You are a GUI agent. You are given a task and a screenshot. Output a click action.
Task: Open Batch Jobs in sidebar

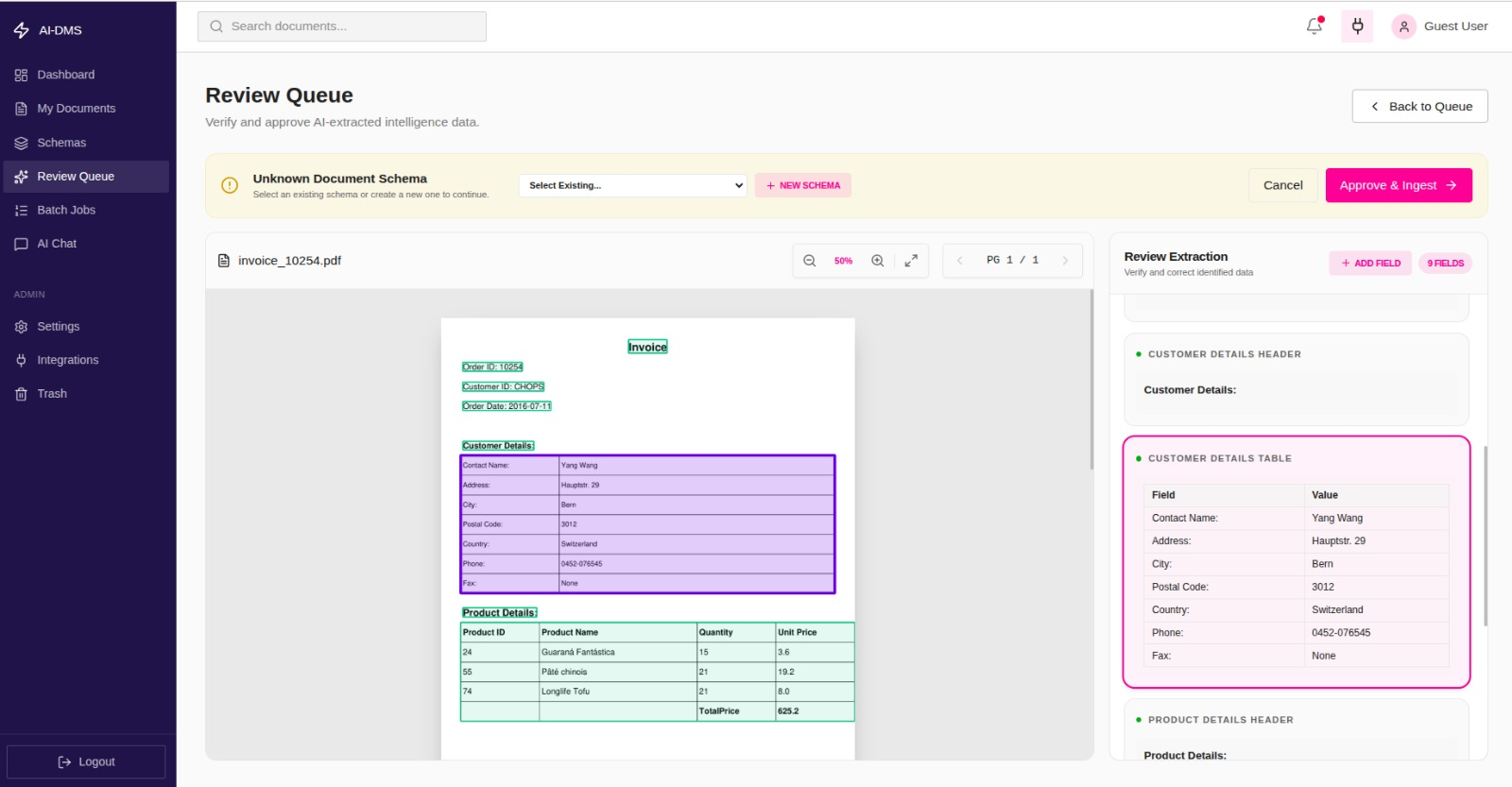(x=86, y=210)
